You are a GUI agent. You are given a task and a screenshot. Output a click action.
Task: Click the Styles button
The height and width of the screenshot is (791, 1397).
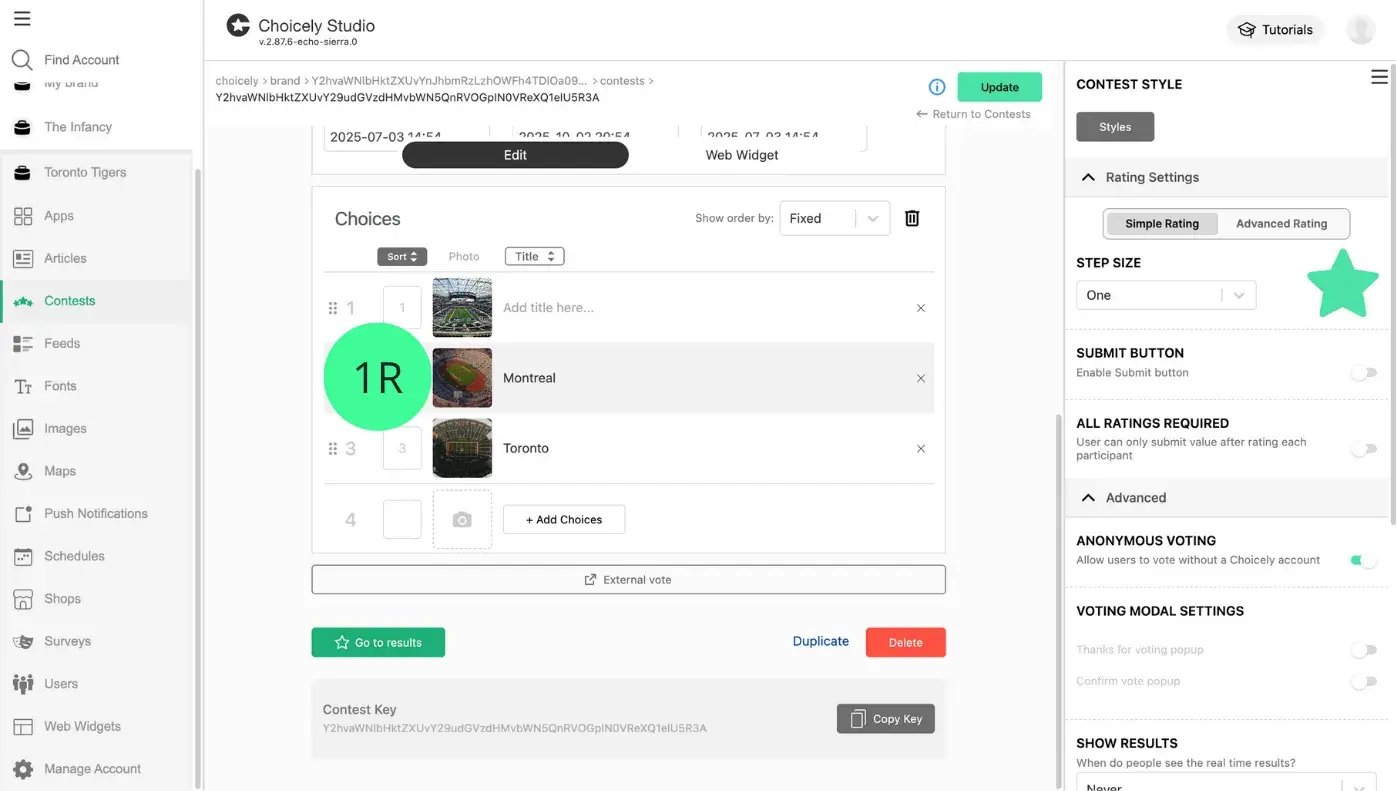click(1115, 127)
